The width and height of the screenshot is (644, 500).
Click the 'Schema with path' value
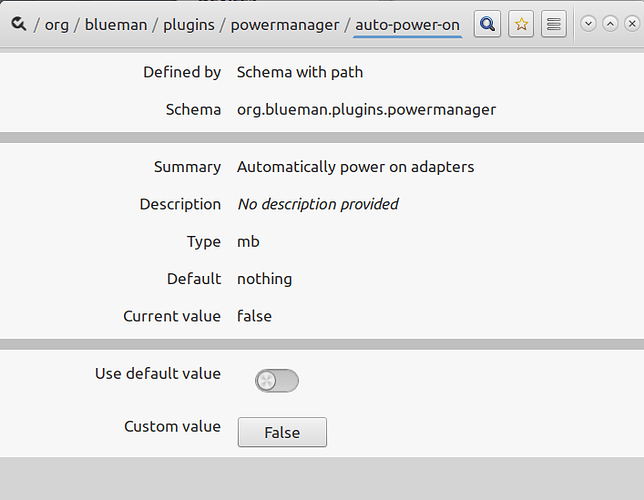coord(300,72)
